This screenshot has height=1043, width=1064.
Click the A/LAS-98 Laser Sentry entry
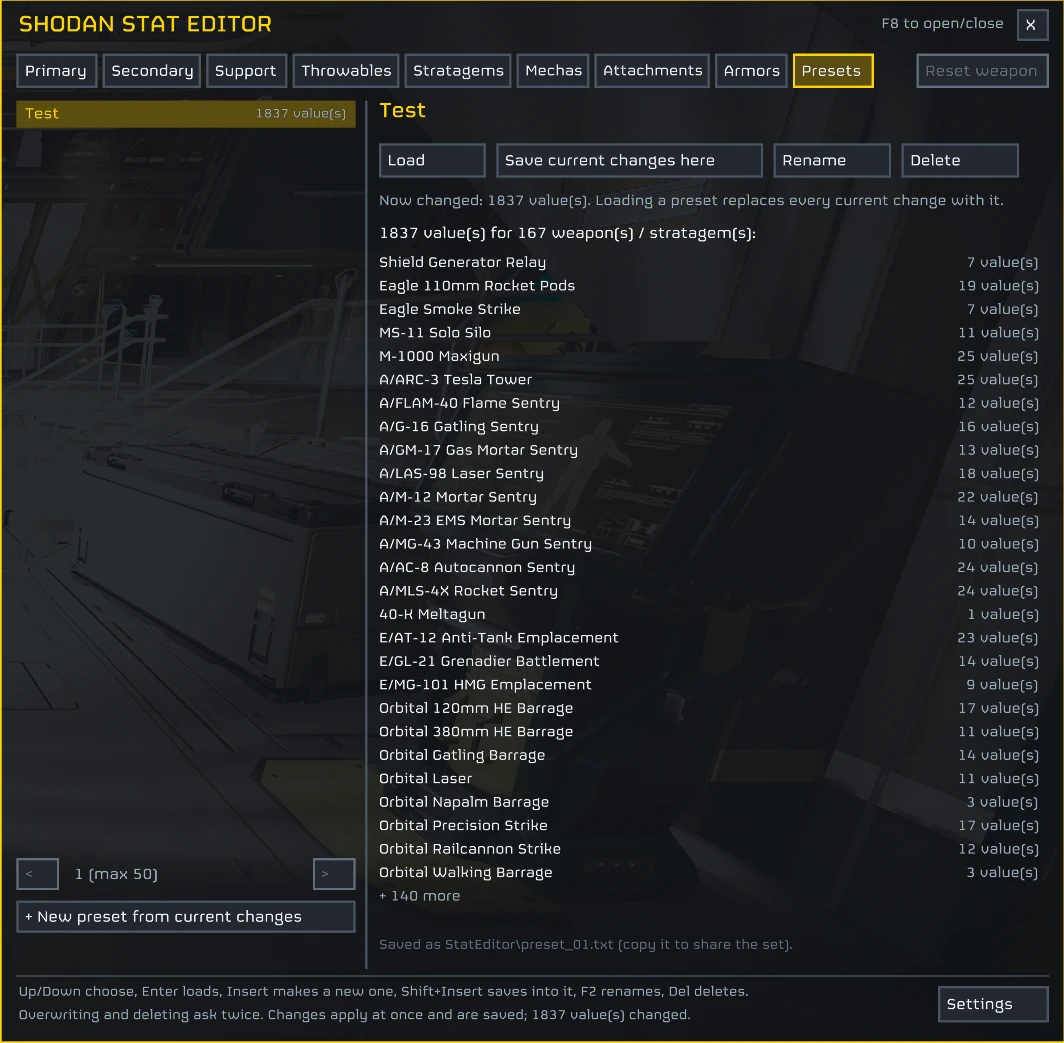pos(708,474)
